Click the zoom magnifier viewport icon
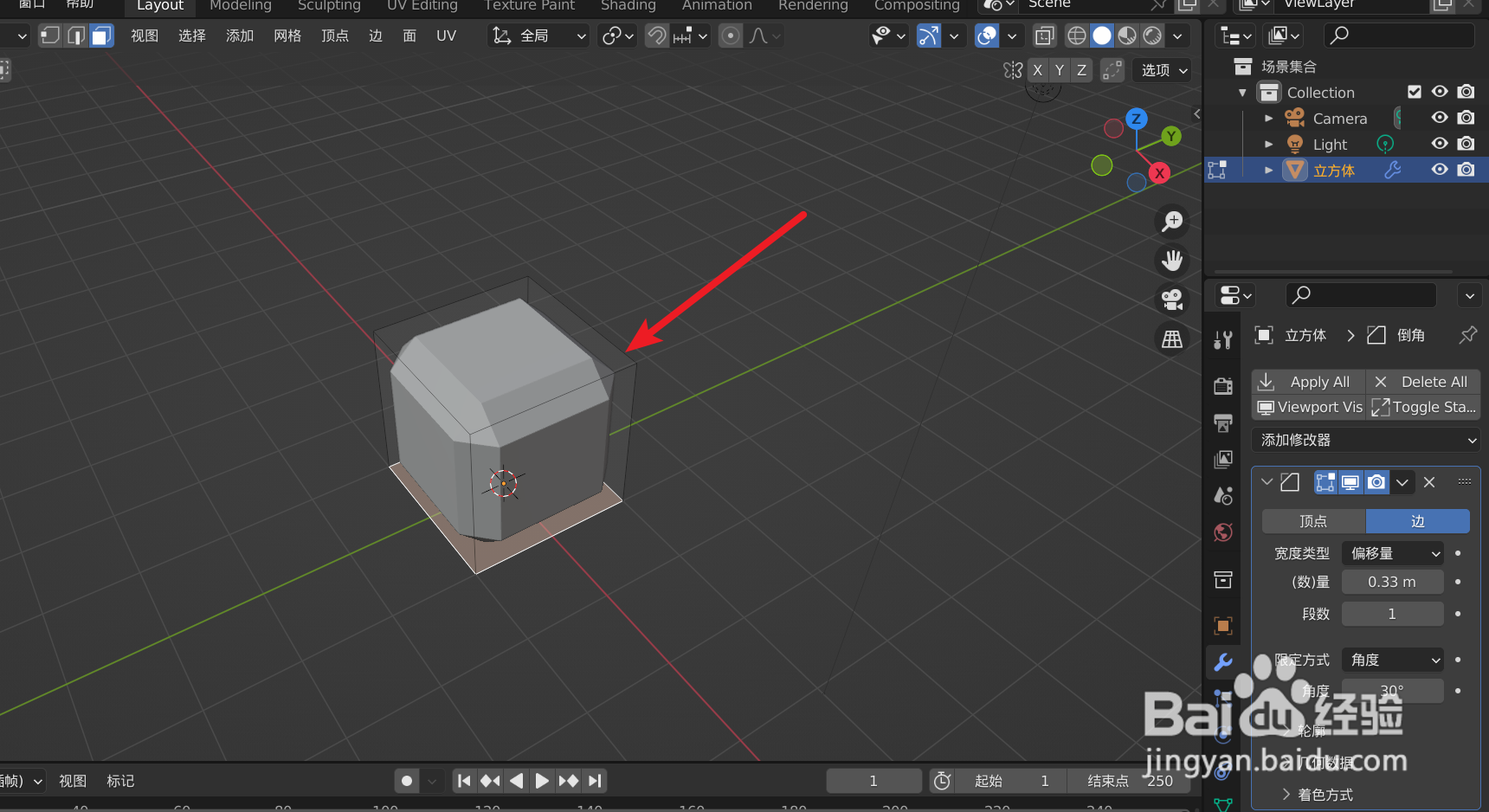 click(x=1172, y=222)
